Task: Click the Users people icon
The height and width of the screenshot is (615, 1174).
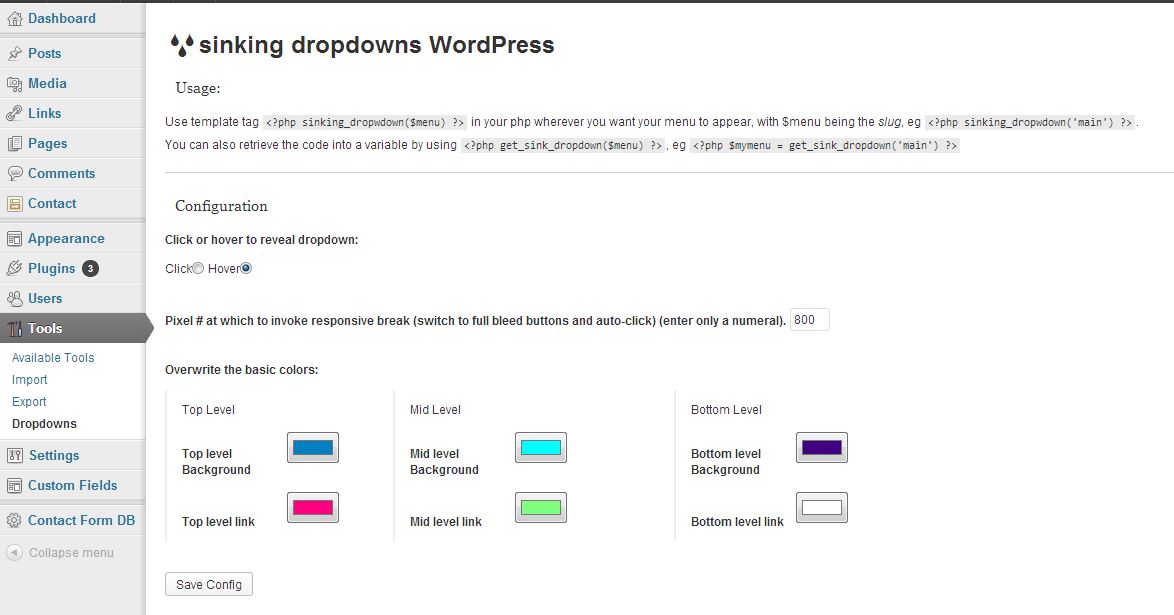Action: 14,299
